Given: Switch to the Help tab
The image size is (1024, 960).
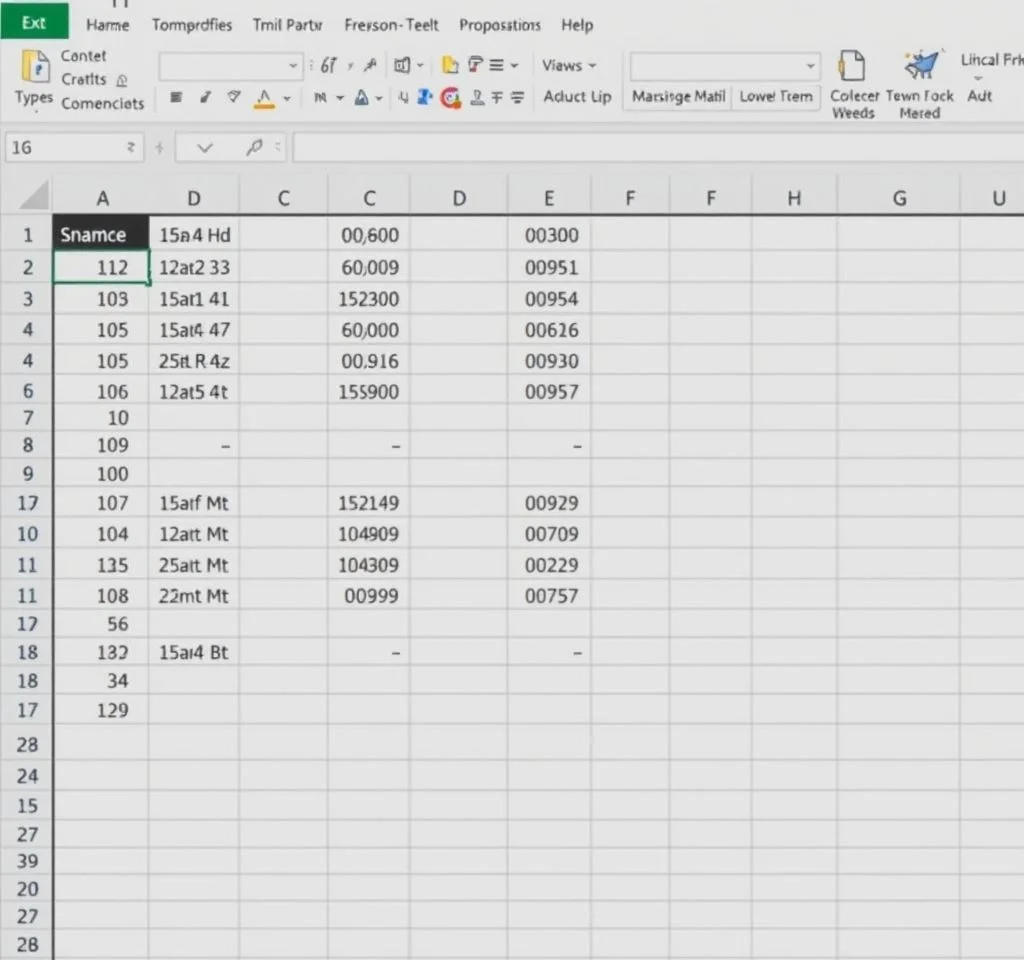Looking at the screenshot, I should click(577, 25).
